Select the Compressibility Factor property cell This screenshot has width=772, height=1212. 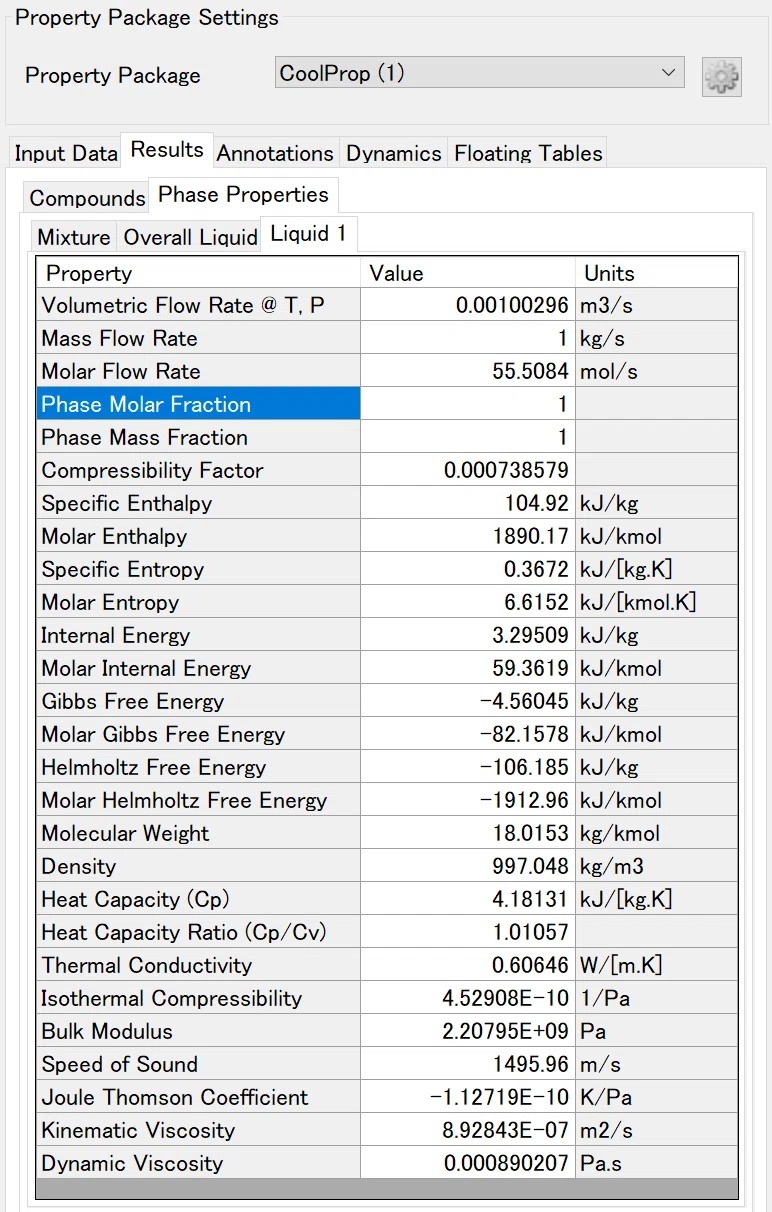(x=198, y=470)
